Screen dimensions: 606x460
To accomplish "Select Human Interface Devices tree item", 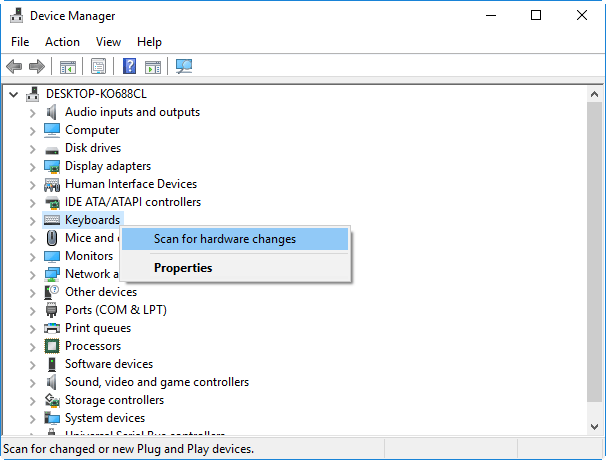I will click(130, 184).
